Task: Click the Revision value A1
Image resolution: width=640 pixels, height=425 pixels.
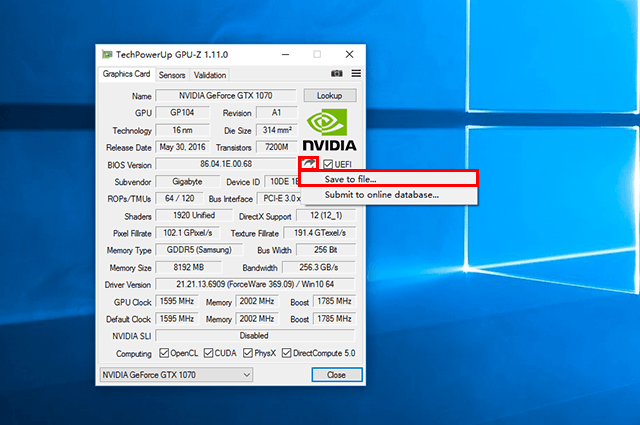Action: tap(277, 113)
